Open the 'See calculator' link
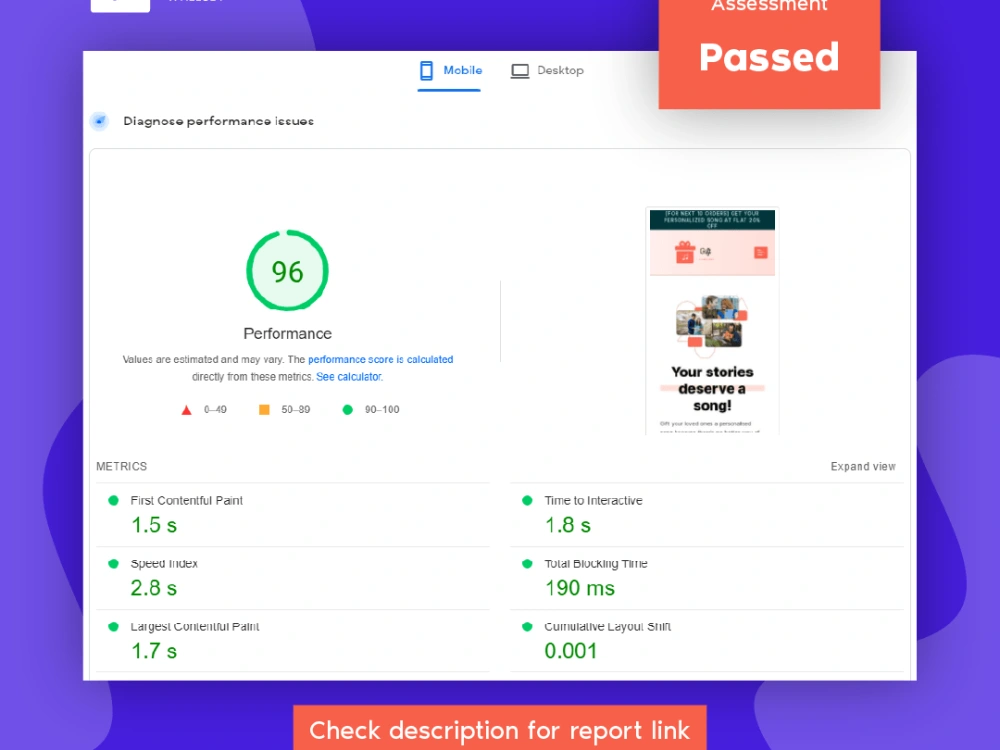Viewport: 1000px width, 750px height. (x=349, y=377)
